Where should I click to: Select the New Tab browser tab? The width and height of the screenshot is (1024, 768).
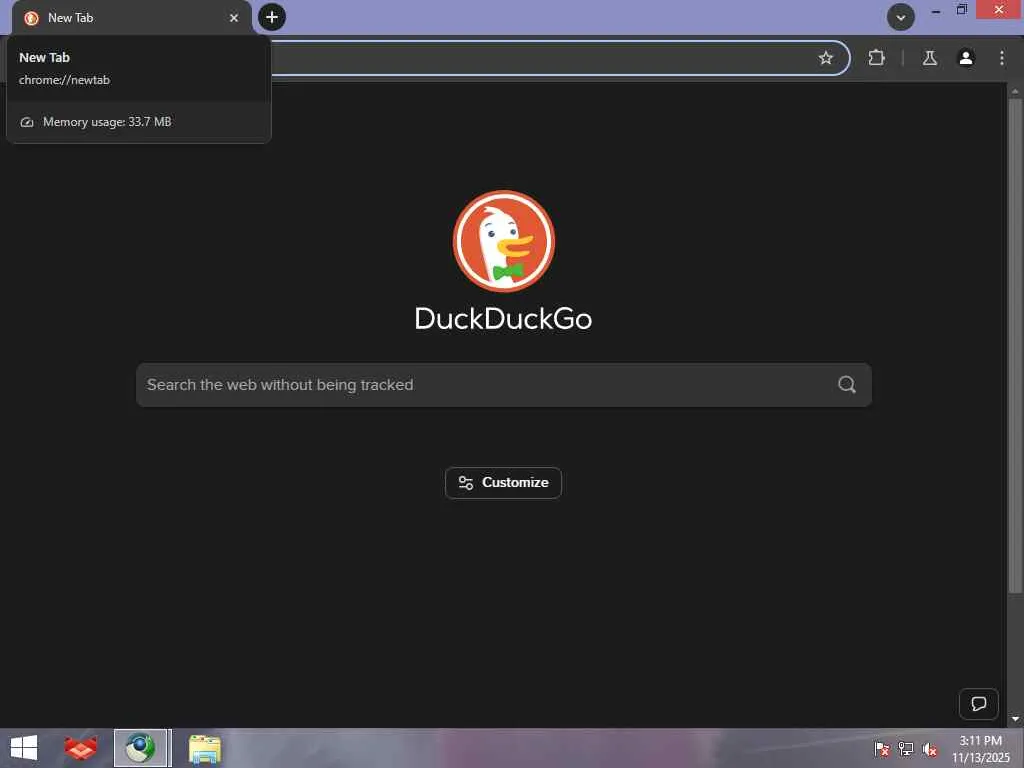coord(131,18)
